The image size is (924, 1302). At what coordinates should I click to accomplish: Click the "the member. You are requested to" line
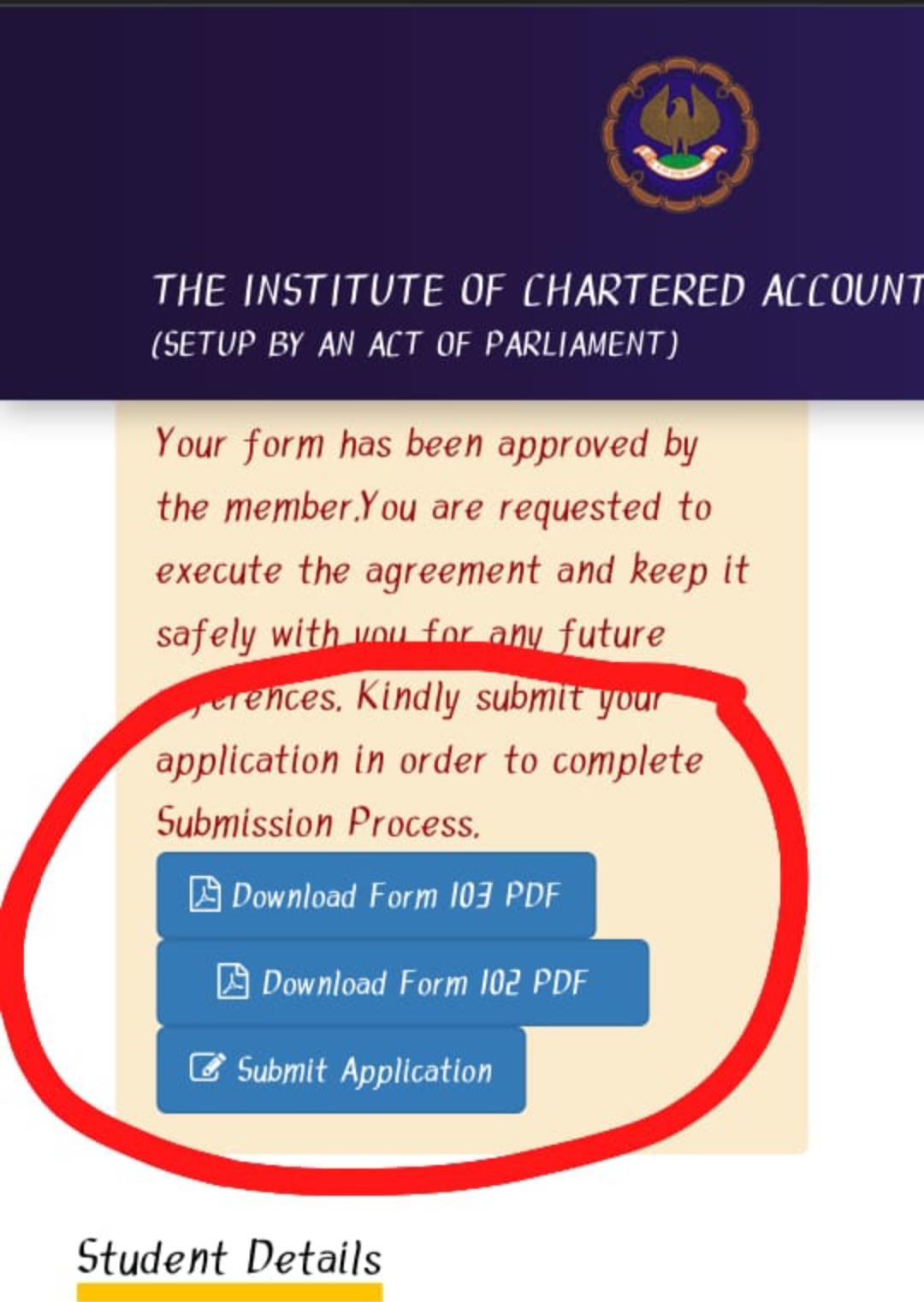click(x=434, y=508)
